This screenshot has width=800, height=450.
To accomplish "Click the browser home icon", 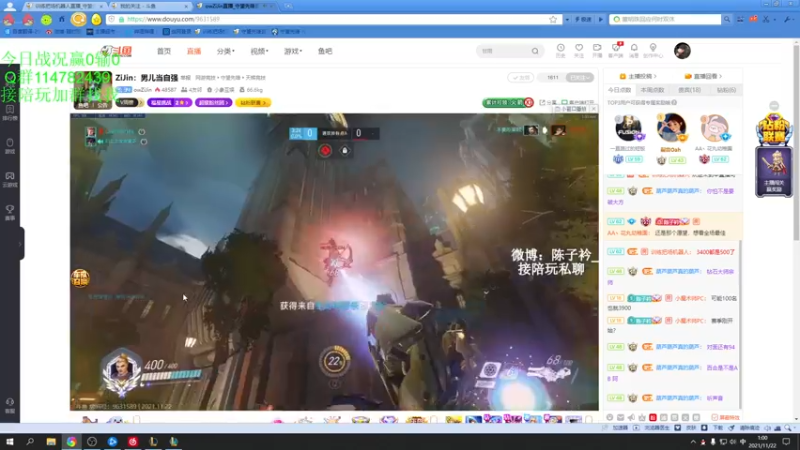I will [x=62, y=19].
